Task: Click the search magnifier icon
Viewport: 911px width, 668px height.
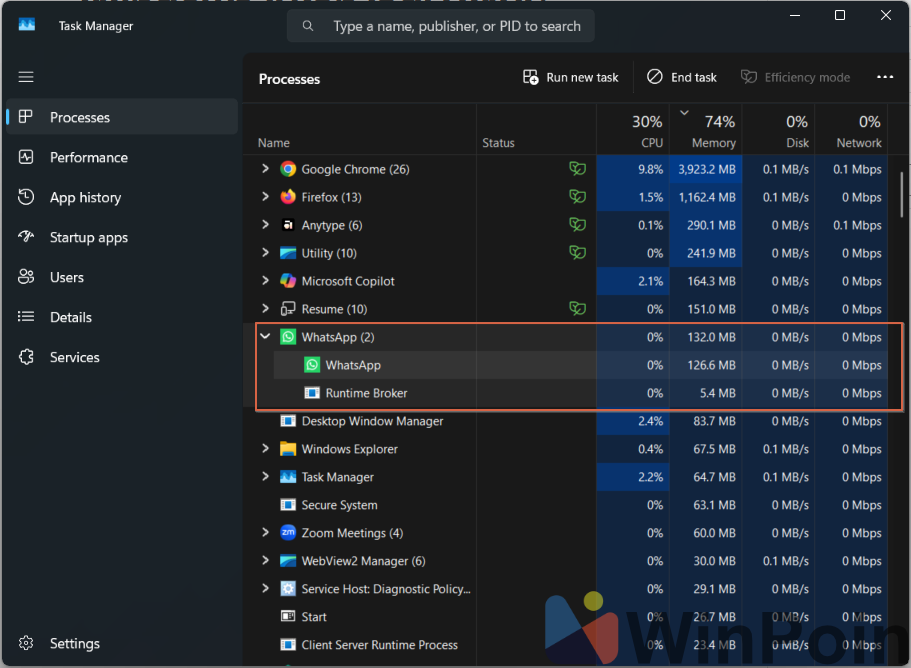Action: (308, 26)
